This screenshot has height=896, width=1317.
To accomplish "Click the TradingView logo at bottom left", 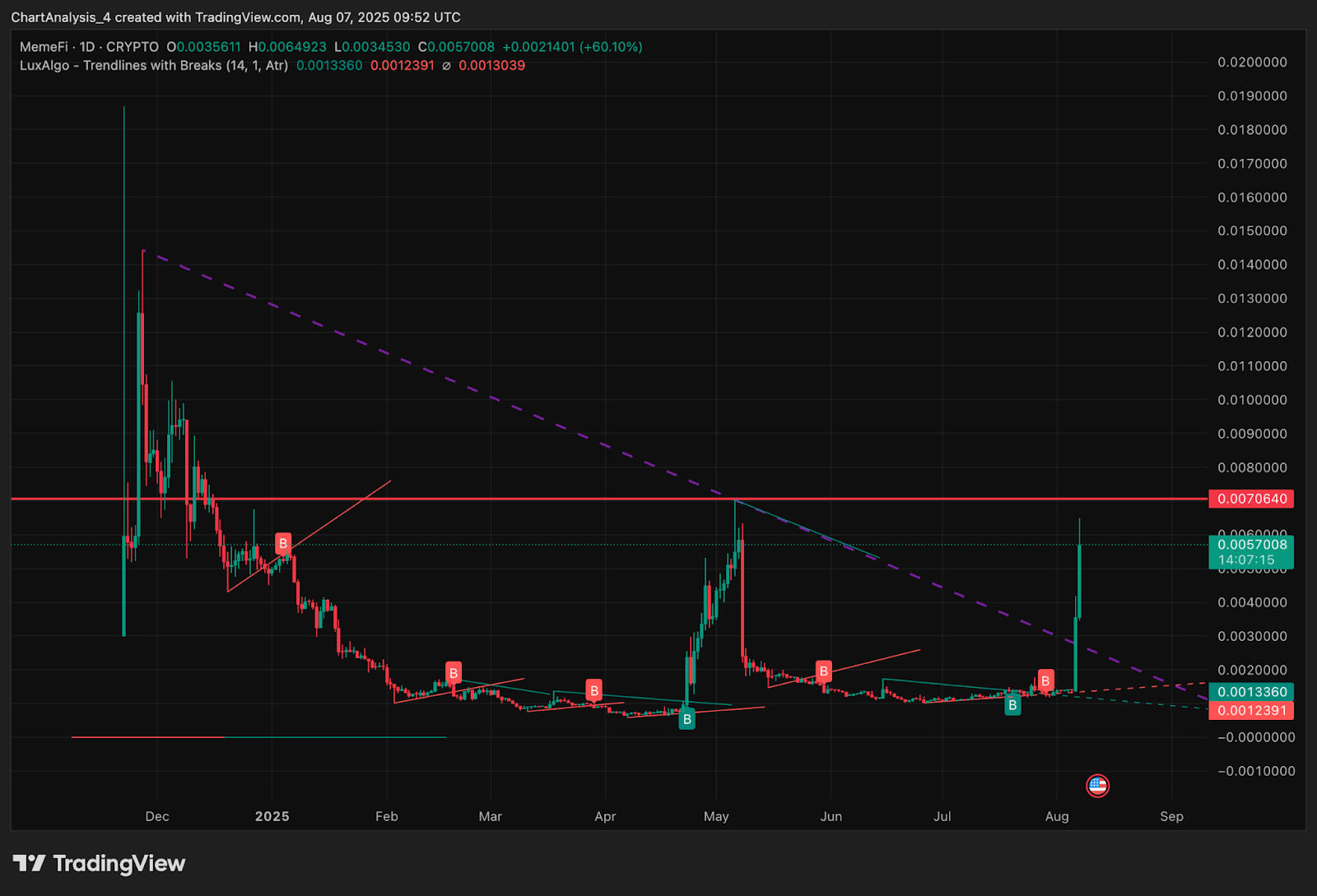I will (99, 863).
